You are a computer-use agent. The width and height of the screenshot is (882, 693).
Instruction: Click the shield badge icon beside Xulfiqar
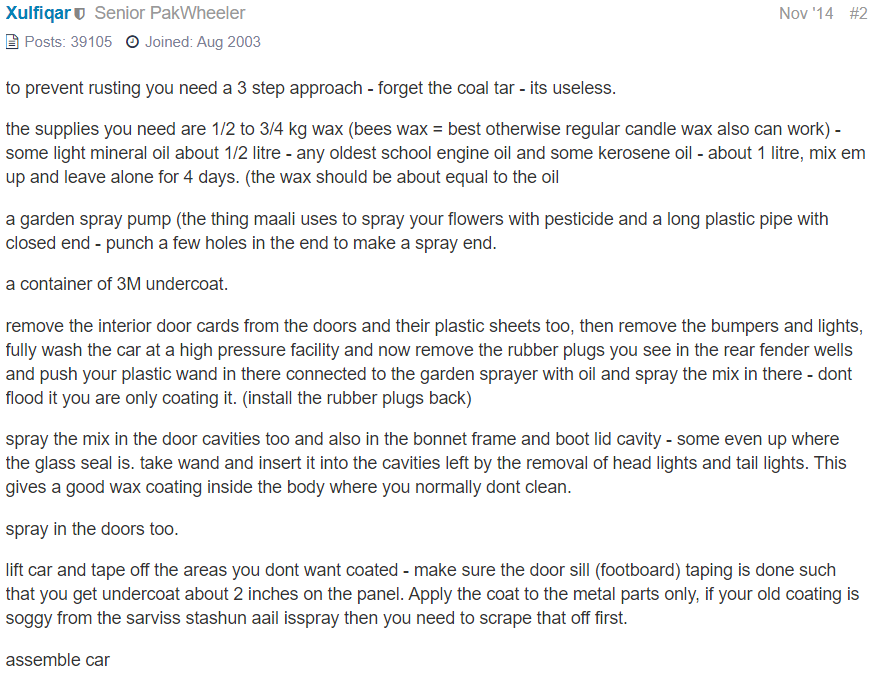pos(80,14)
